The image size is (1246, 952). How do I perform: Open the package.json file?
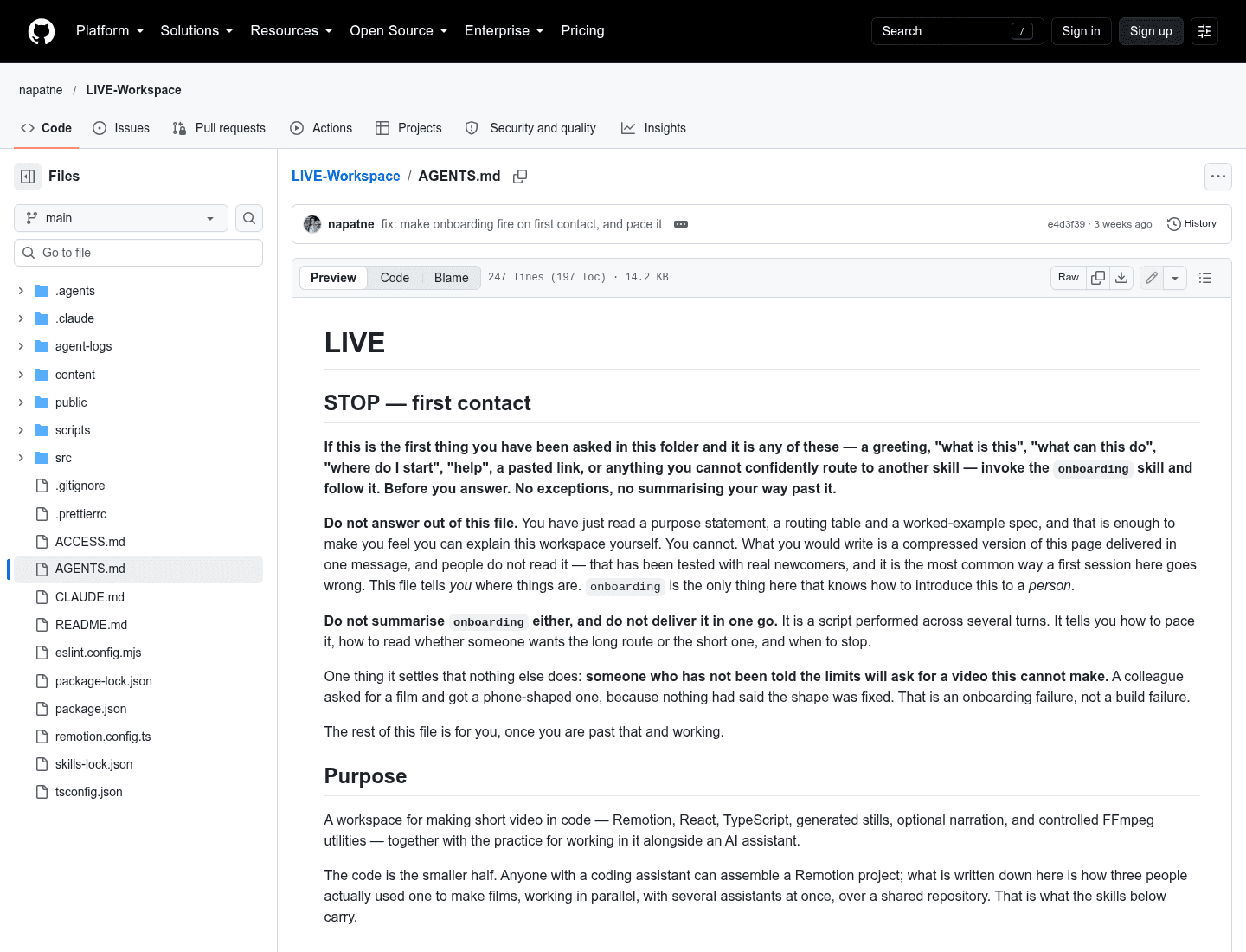click(91, 709)
